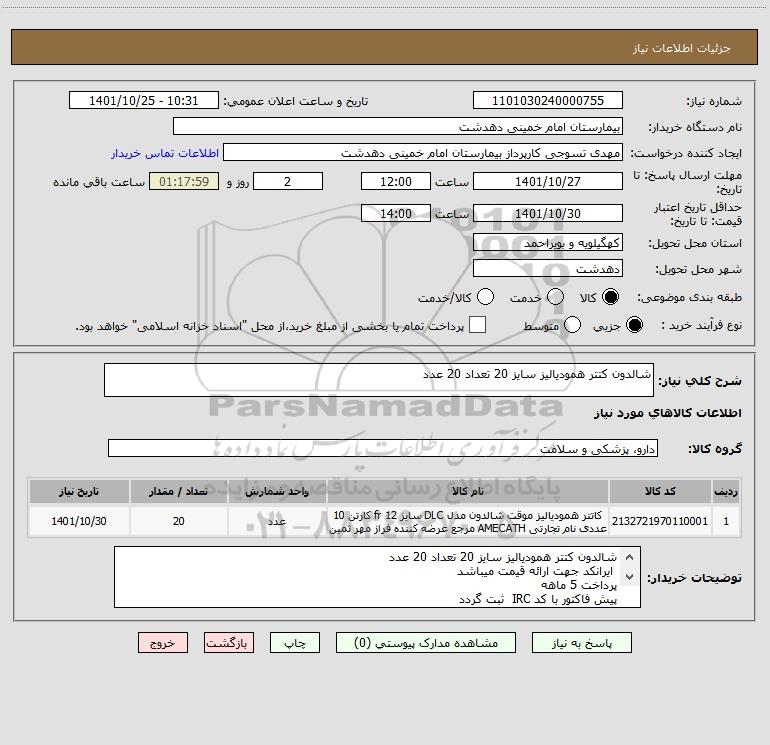Click the تعداد / مقدار column header
This screenshot has width=770, height=745.
[179, 491]
